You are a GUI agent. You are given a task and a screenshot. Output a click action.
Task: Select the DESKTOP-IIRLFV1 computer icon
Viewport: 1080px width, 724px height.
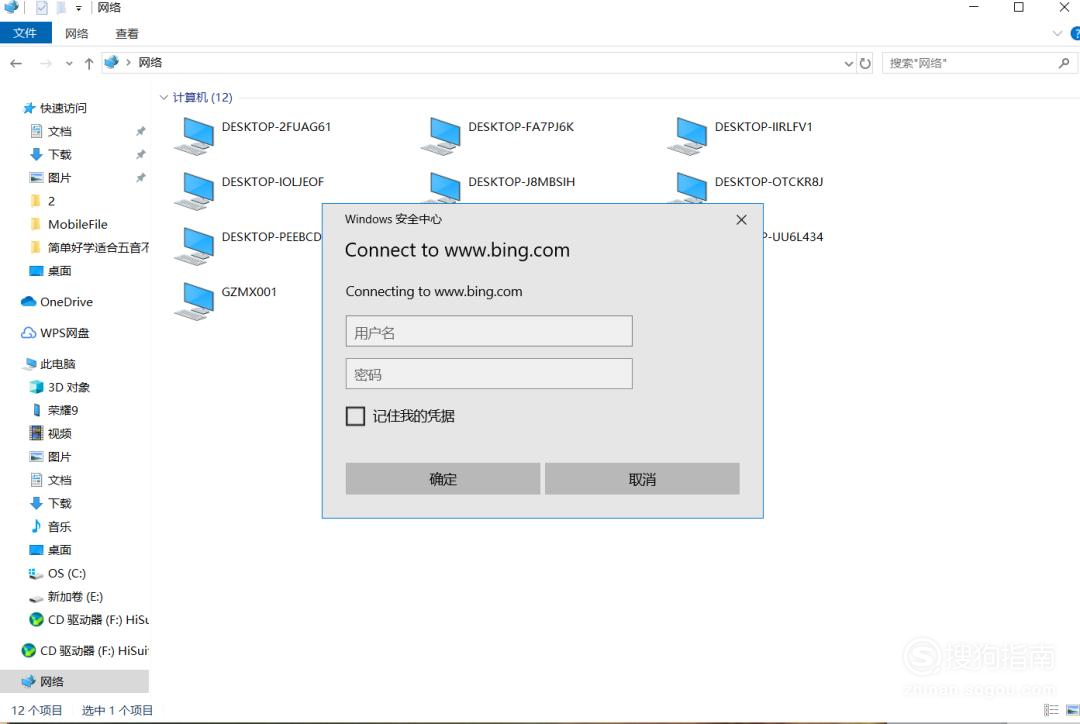pos(688,136)
